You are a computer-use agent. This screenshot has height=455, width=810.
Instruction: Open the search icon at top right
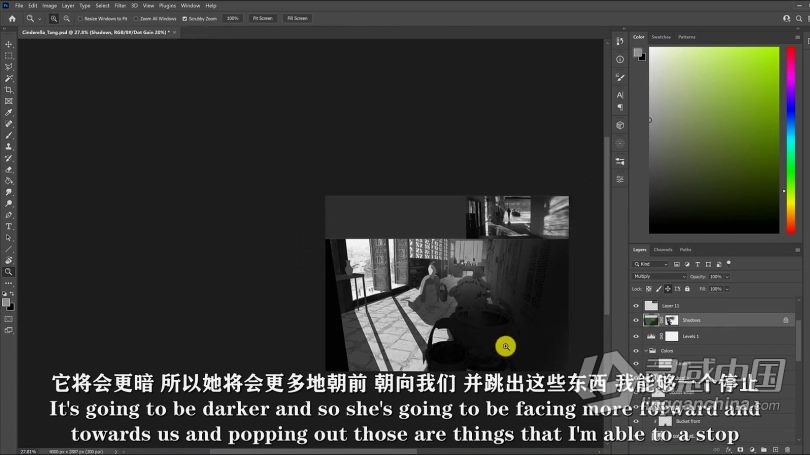[799, 19]
